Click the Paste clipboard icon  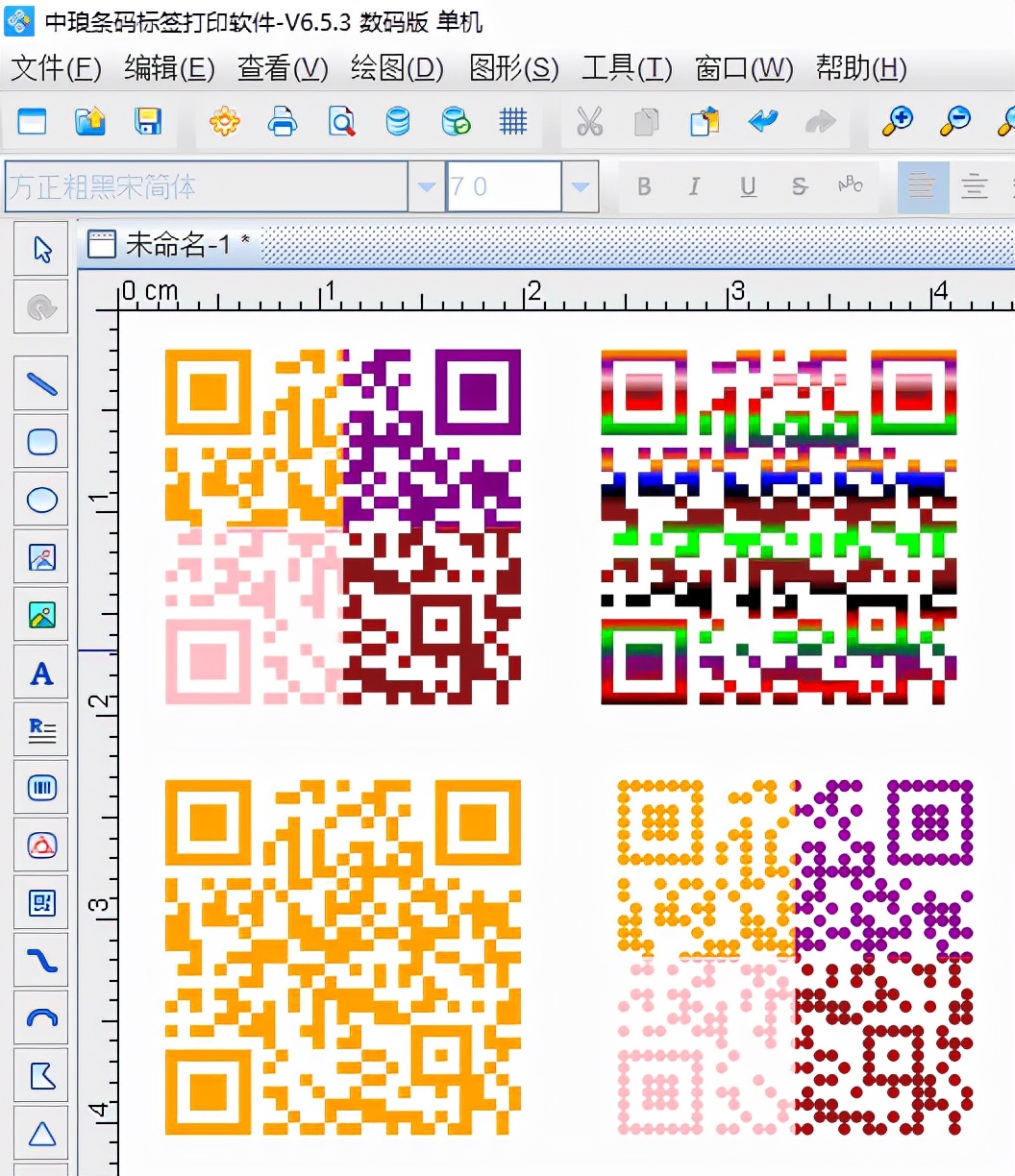click(705, 121)
